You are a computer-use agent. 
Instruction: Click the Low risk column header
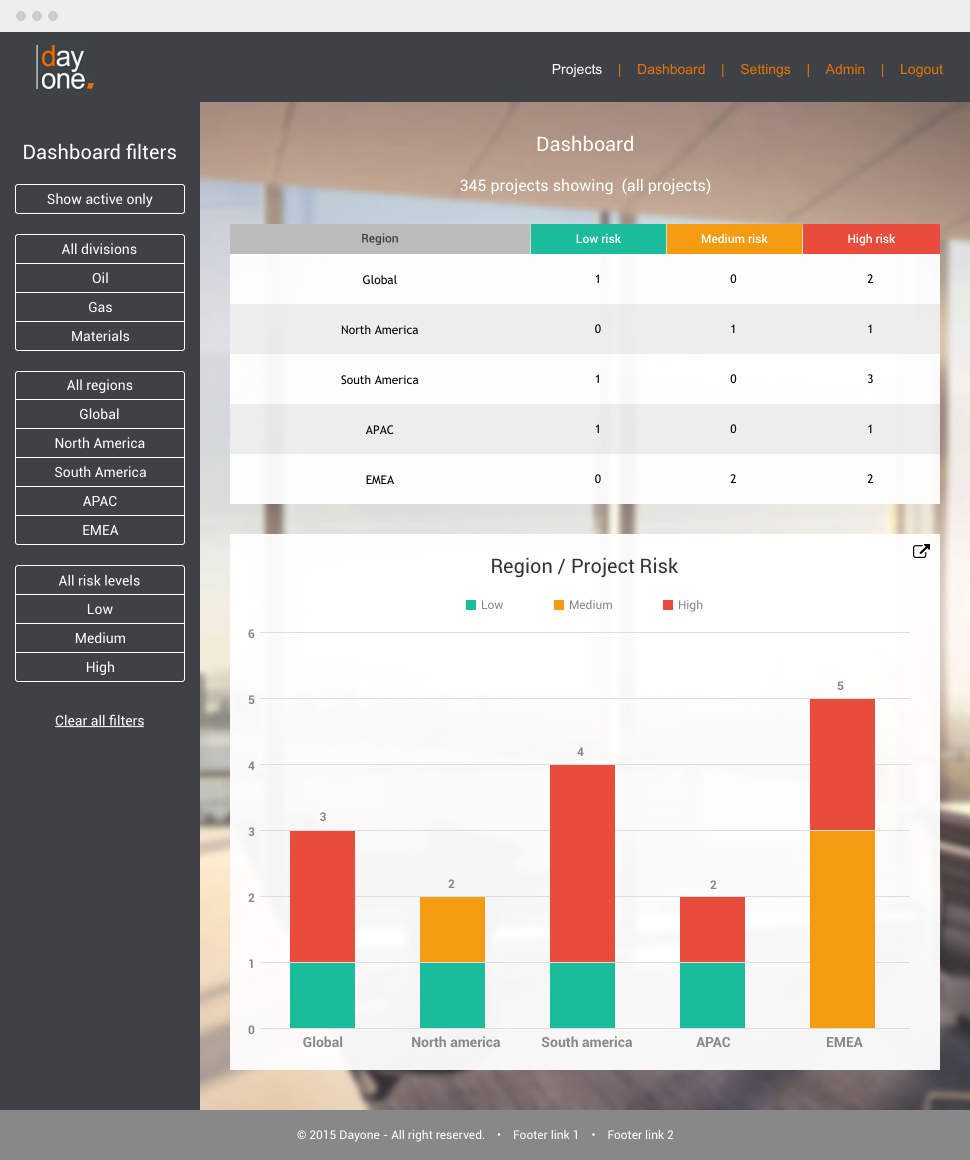click(x=598, y=239)
